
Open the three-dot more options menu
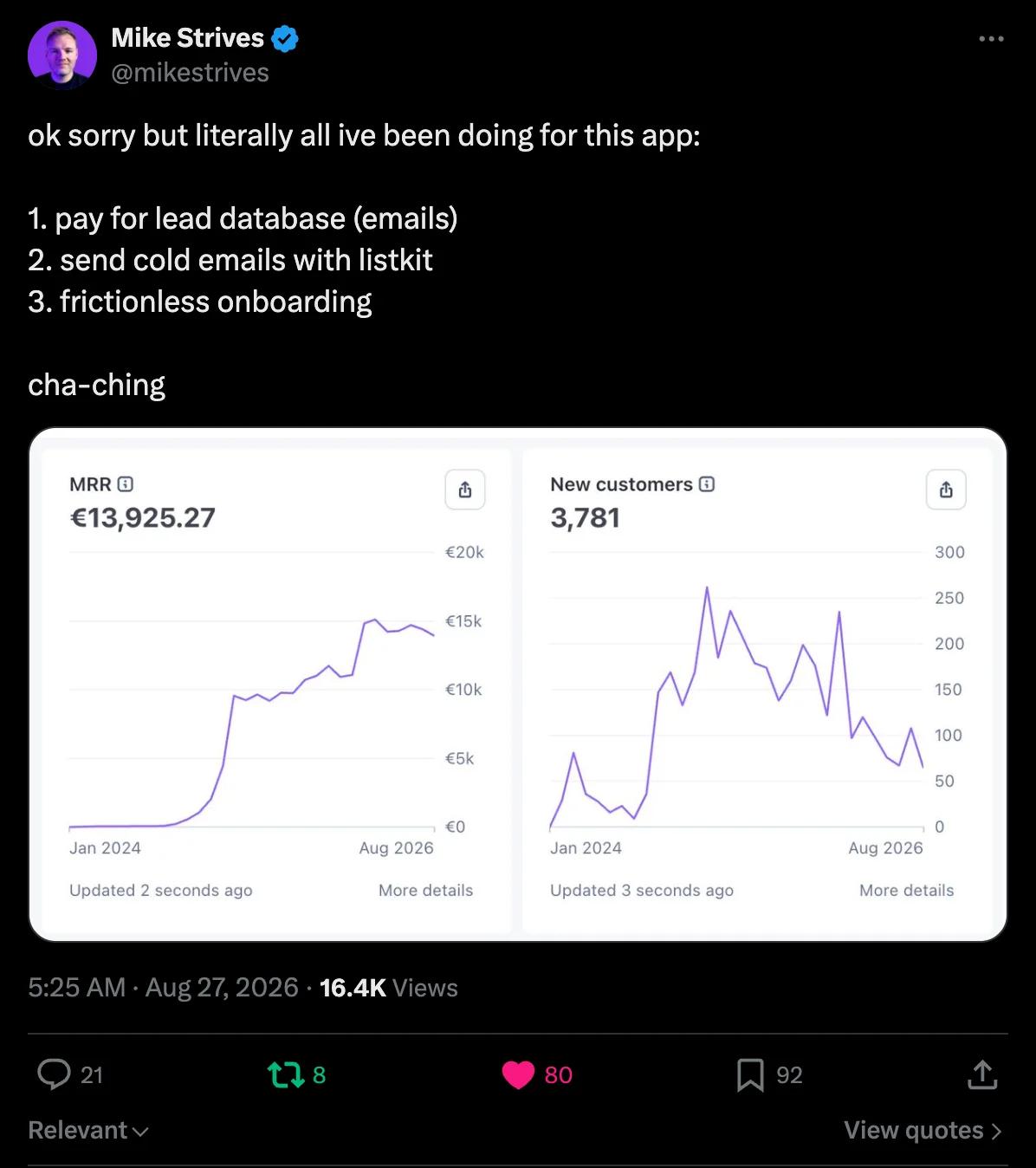point(991,39)
